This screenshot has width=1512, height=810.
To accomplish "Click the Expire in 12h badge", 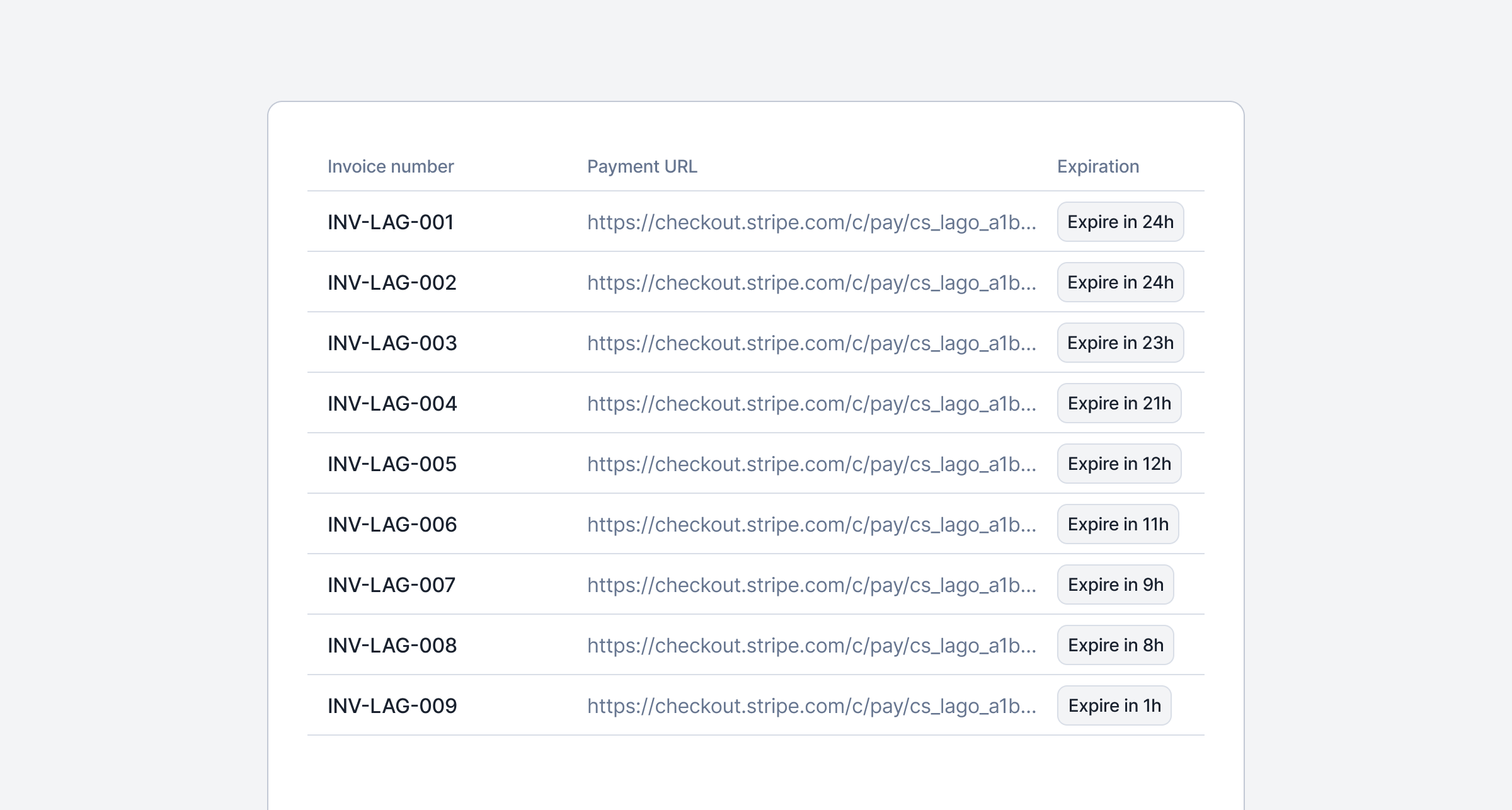I will [x=1119, y=464].
